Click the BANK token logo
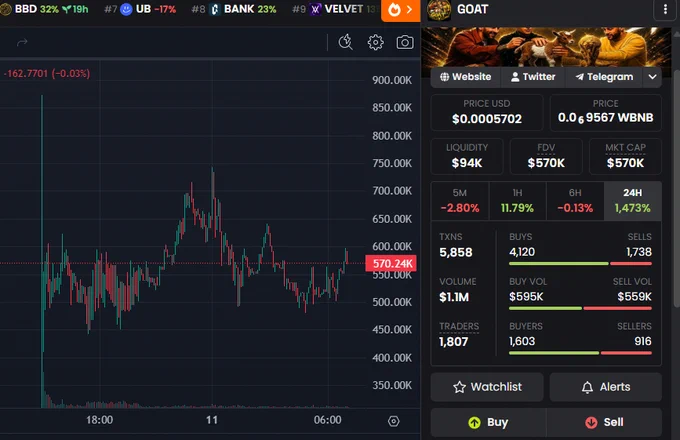The height and width of the screenshot is (440, 680). tap(215, 9)
